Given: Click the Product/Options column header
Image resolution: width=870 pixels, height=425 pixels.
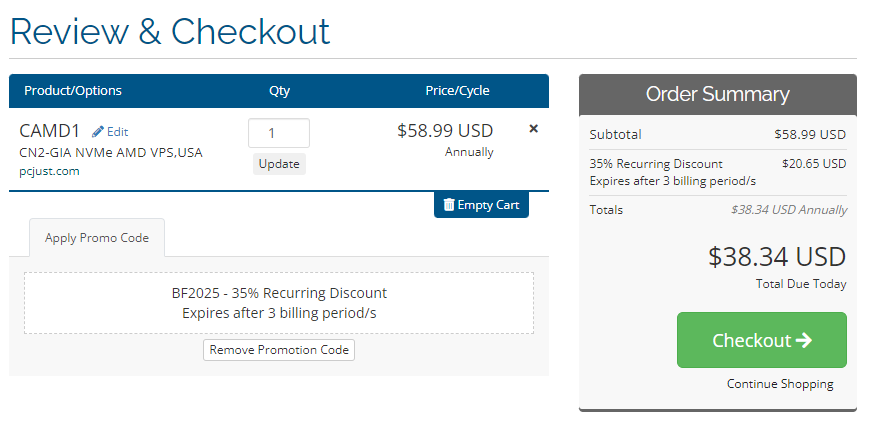Looking at the screenshot, I should coord(73,91).
